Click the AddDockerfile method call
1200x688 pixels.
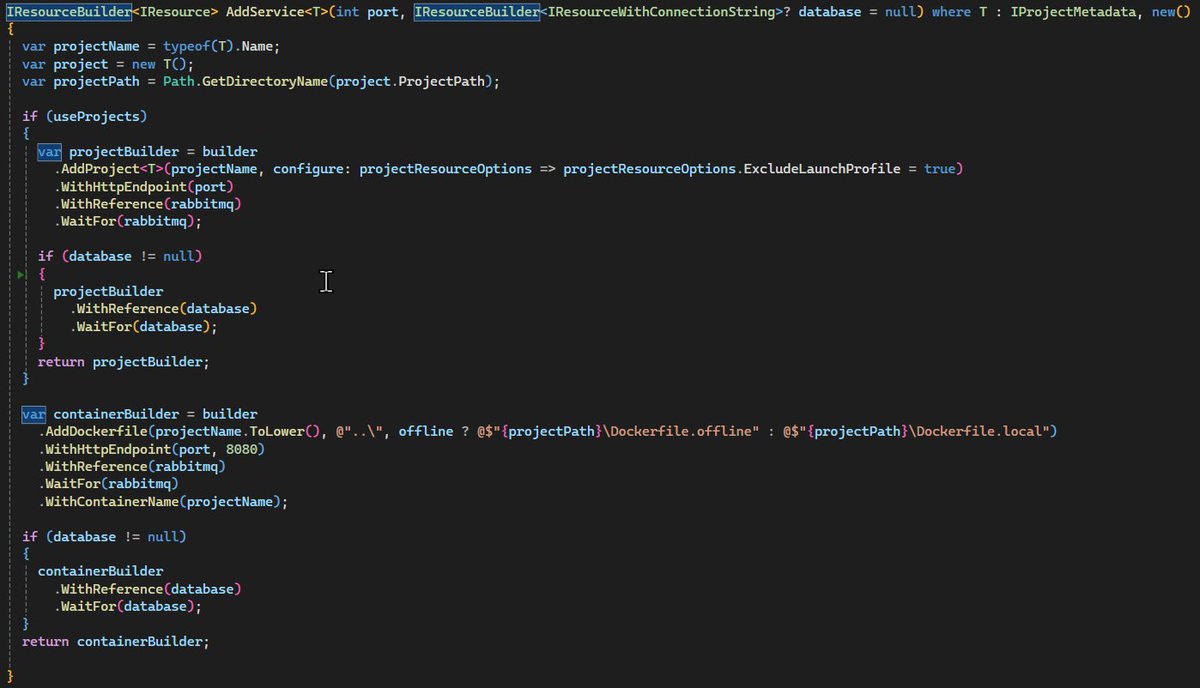tap(98, 431)
